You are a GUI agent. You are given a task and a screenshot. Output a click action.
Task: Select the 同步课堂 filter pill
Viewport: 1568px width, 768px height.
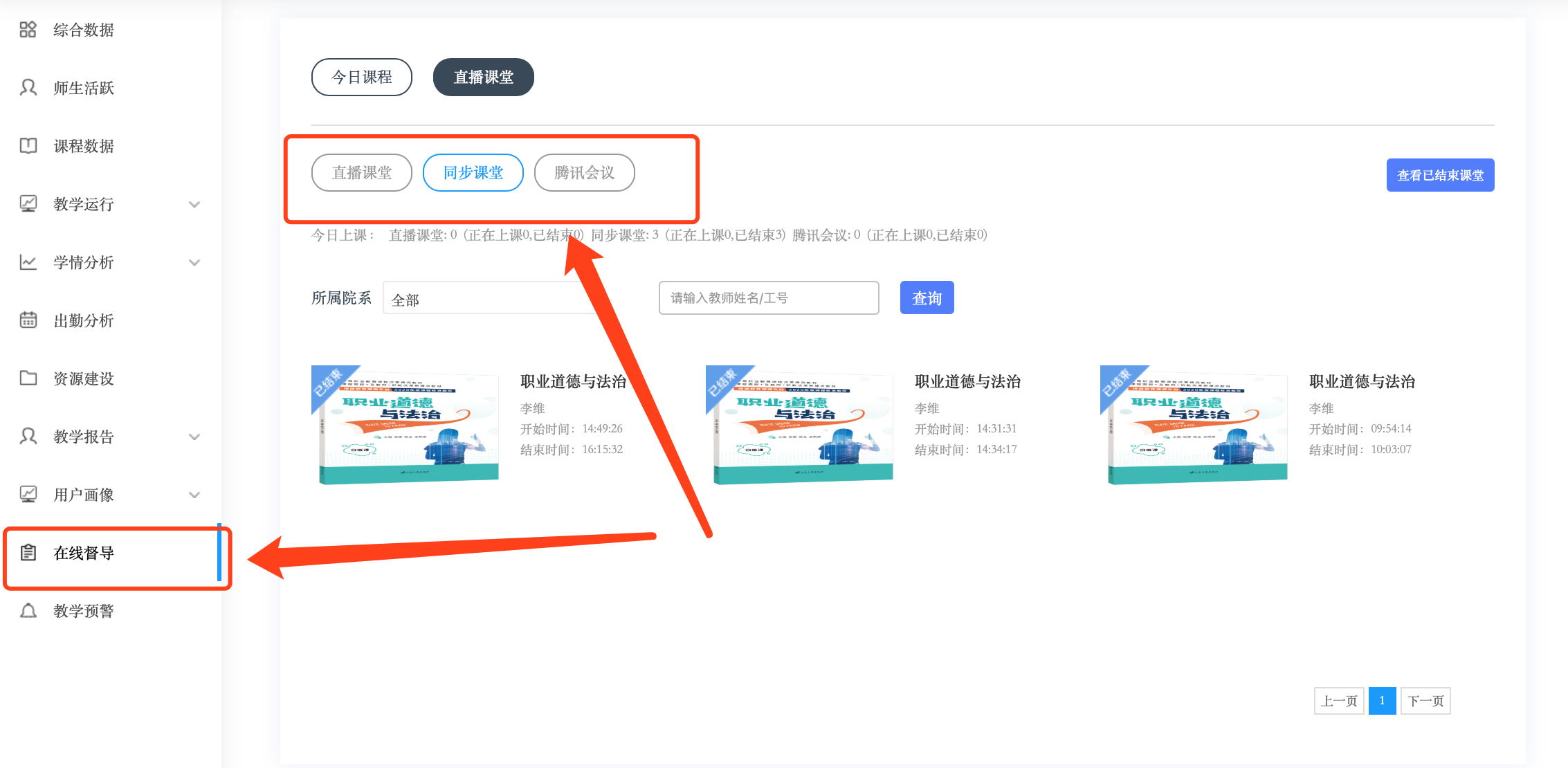coord(473,173)
